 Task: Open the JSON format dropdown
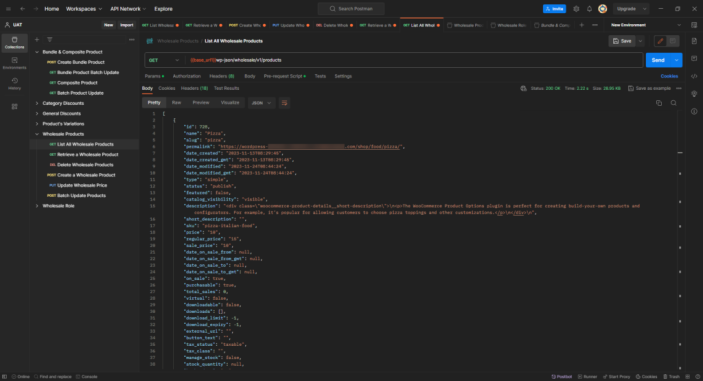(x=261, y=103)
